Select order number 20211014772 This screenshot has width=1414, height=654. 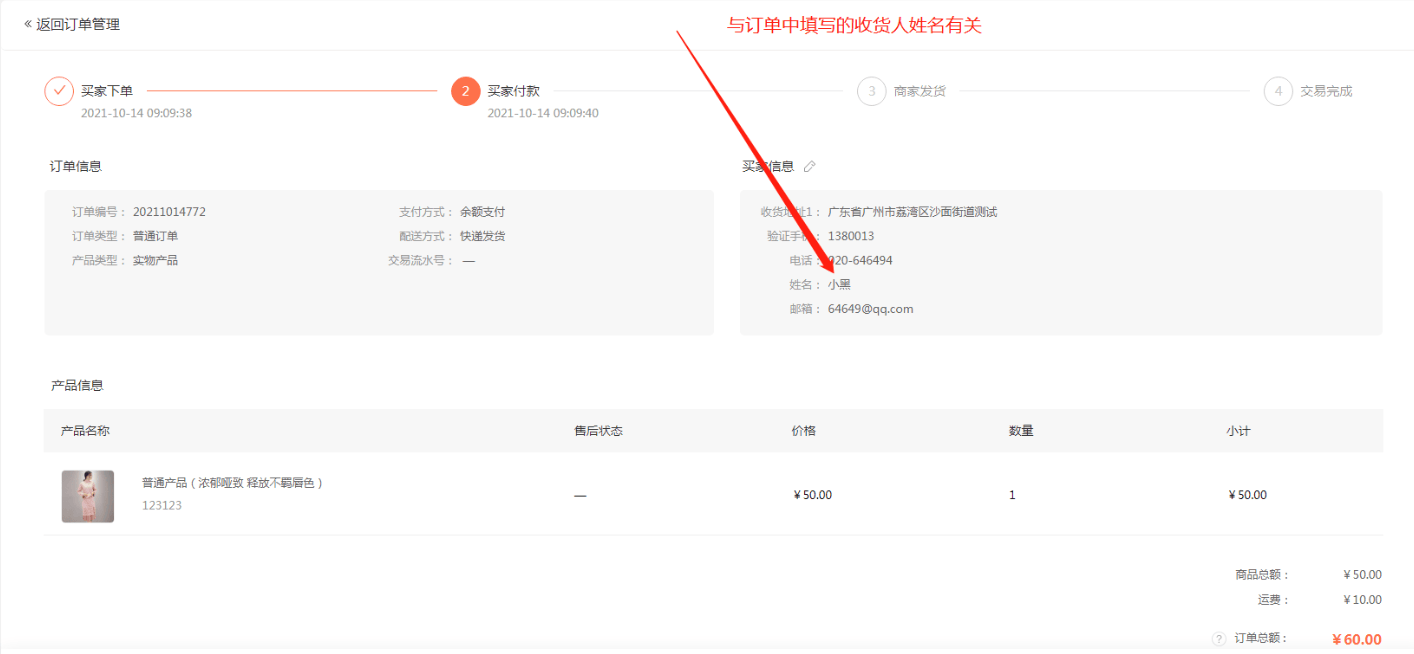[169, 212]
